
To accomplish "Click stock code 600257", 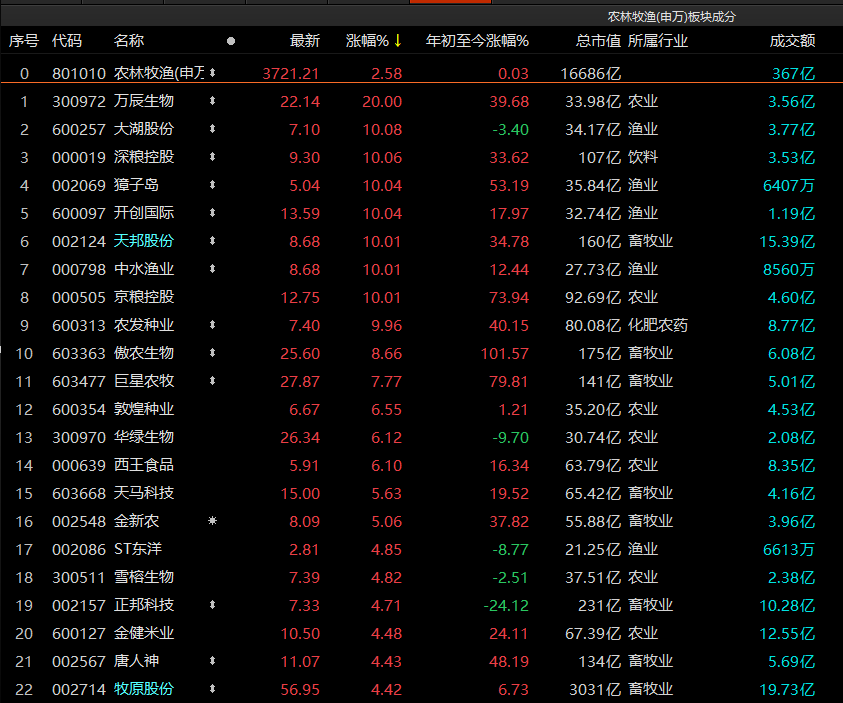I will coord(78,129).
